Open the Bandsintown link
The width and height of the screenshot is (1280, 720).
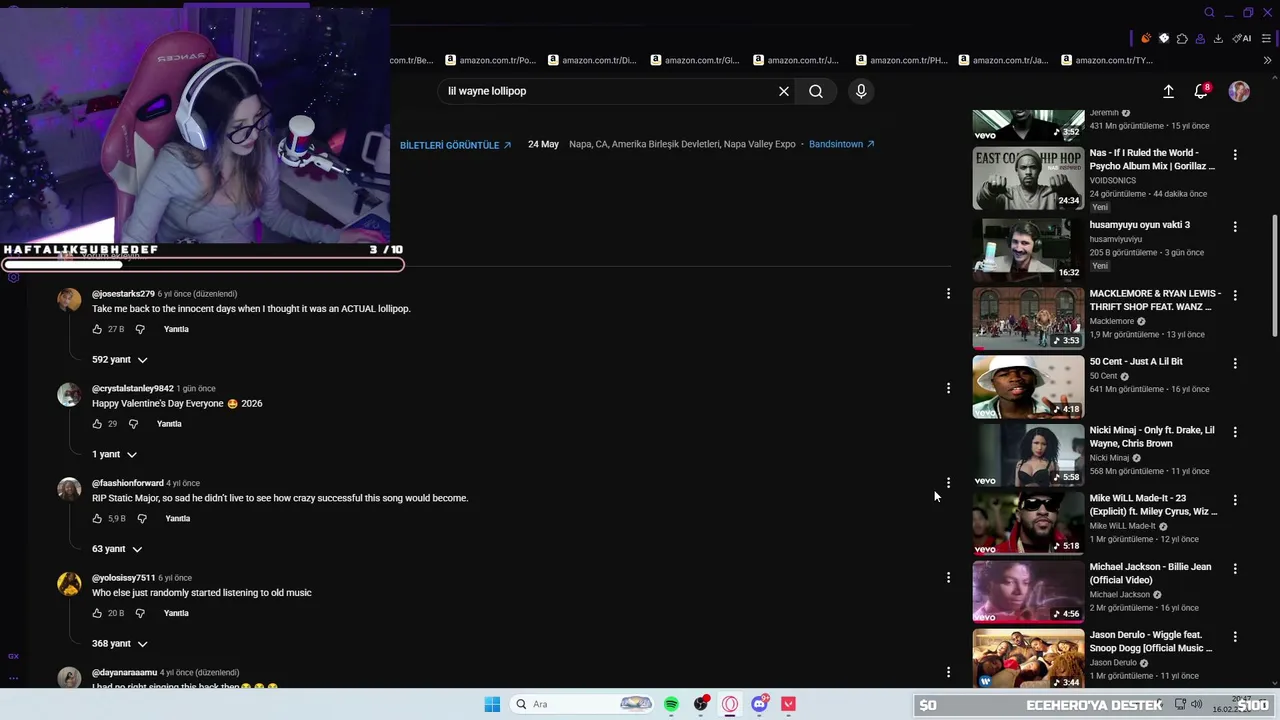(x=842, y=144)
